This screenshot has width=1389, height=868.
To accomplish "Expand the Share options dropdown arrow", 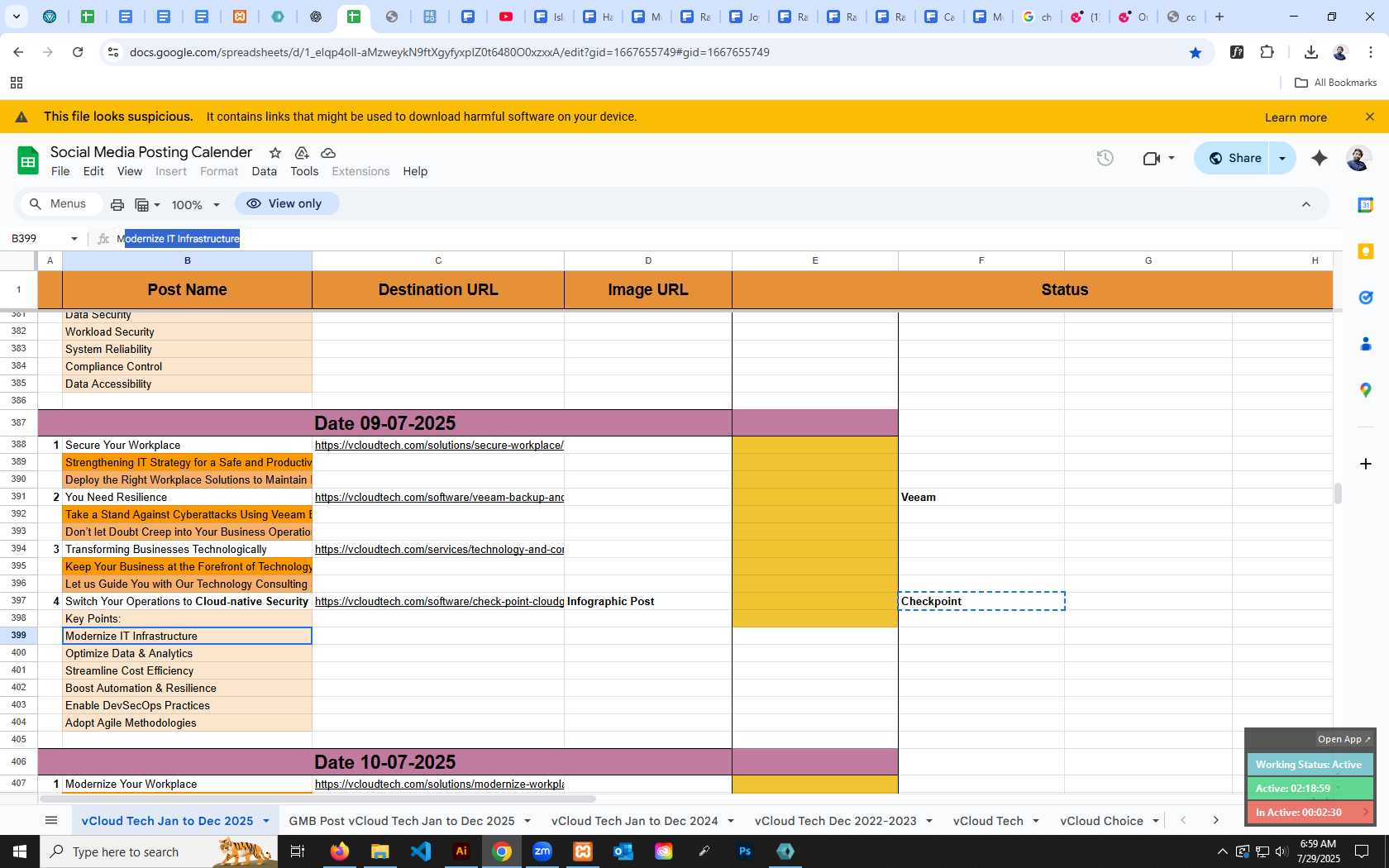I will 1282,158.
